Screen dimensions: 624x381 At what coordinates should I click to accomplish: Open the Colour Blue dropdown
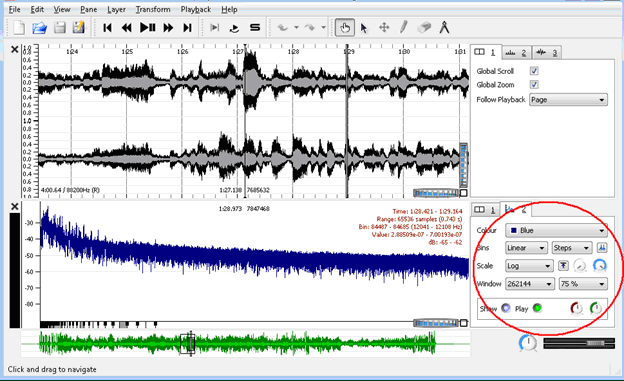tap(556, 231)
